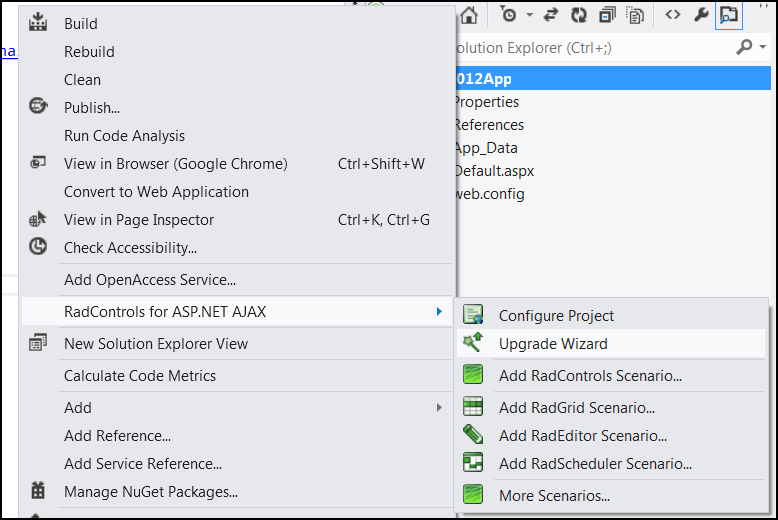Click the Check Accessibility icon

pyautogui.click(x=38, y=246)
